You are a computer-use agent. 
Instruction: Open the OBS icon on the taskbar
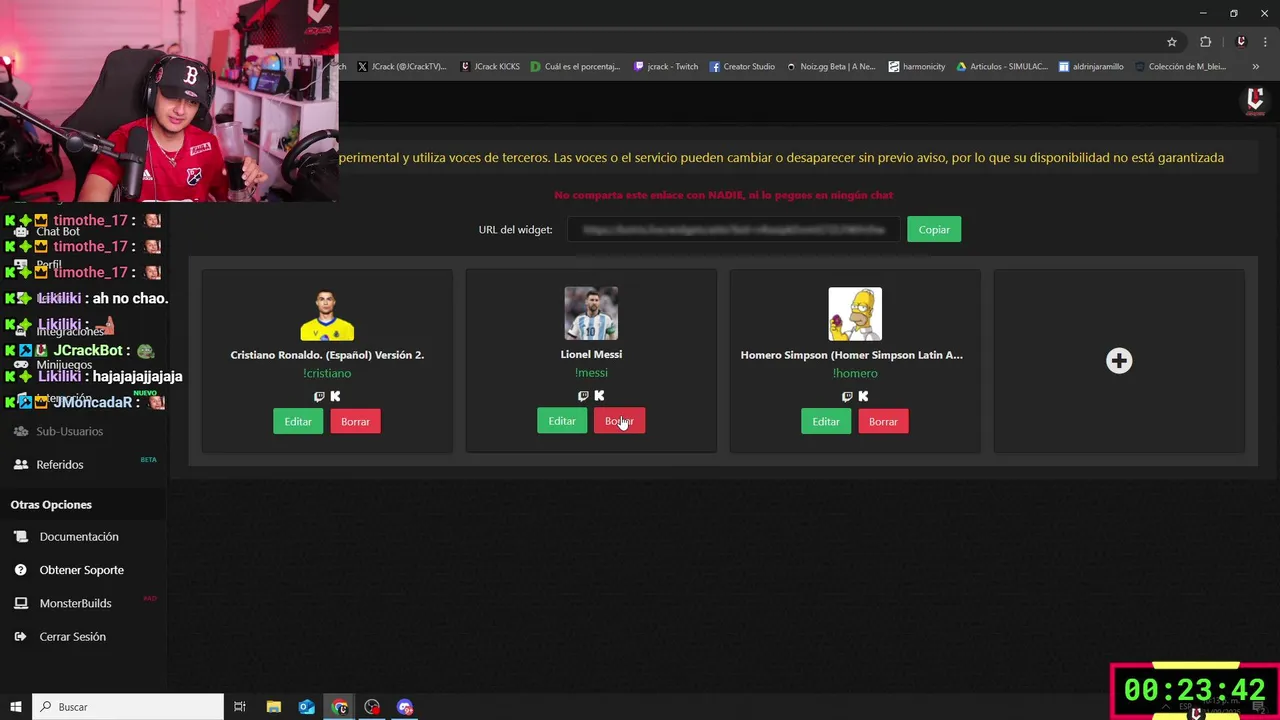click(x=372, y=707)
